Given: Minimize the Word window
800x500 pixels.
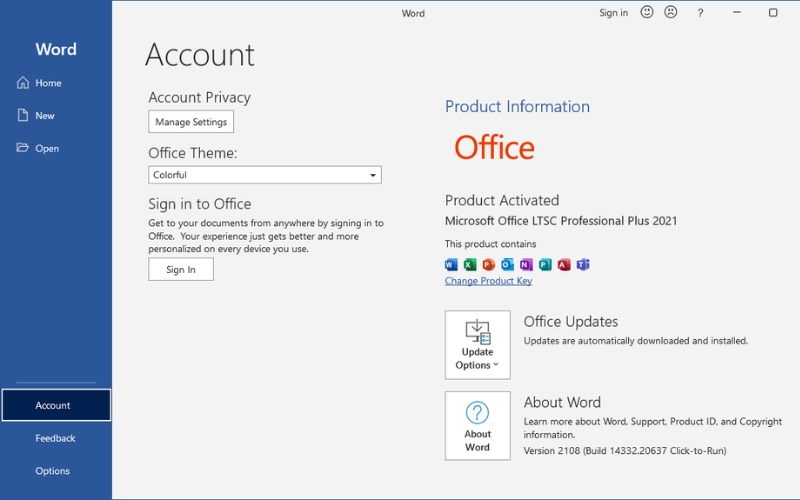Looking at the screenshot, I should coord(737,12).
